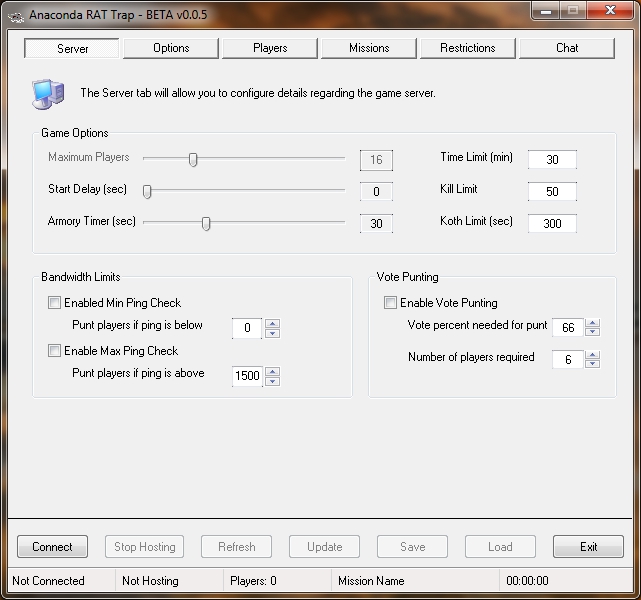The image size is (641, 600).
Task: Click the Players: 0 status entry
Action: [x=253, y=581]
